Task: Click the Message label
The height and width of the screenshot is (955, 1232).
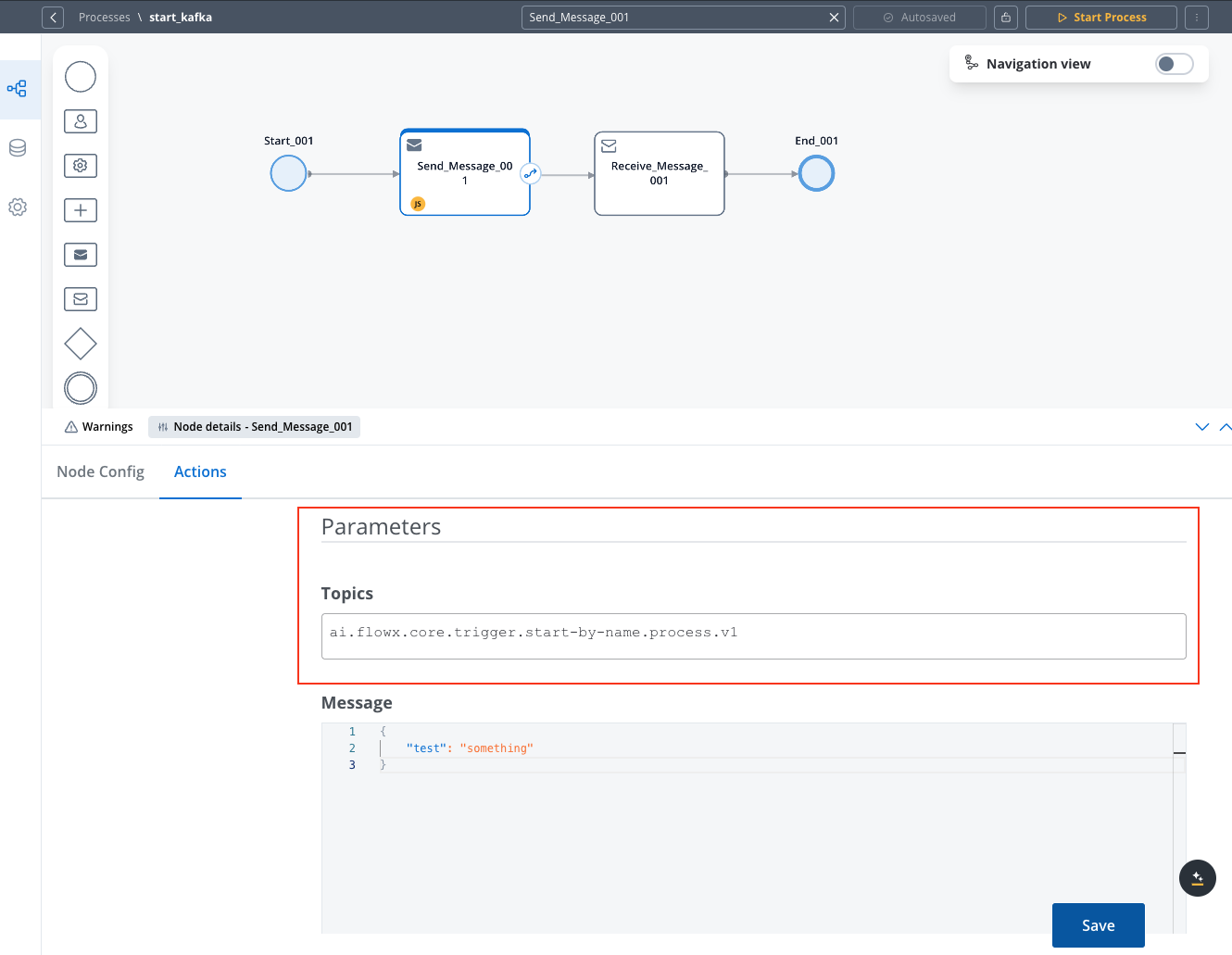Action: pos(357,703)
